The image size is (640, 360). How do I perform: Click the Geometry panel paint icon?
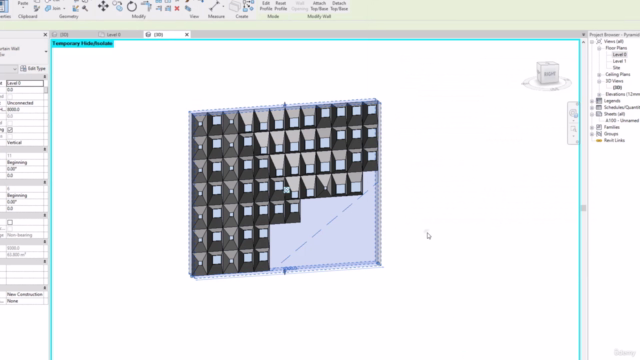pos(76,9)
